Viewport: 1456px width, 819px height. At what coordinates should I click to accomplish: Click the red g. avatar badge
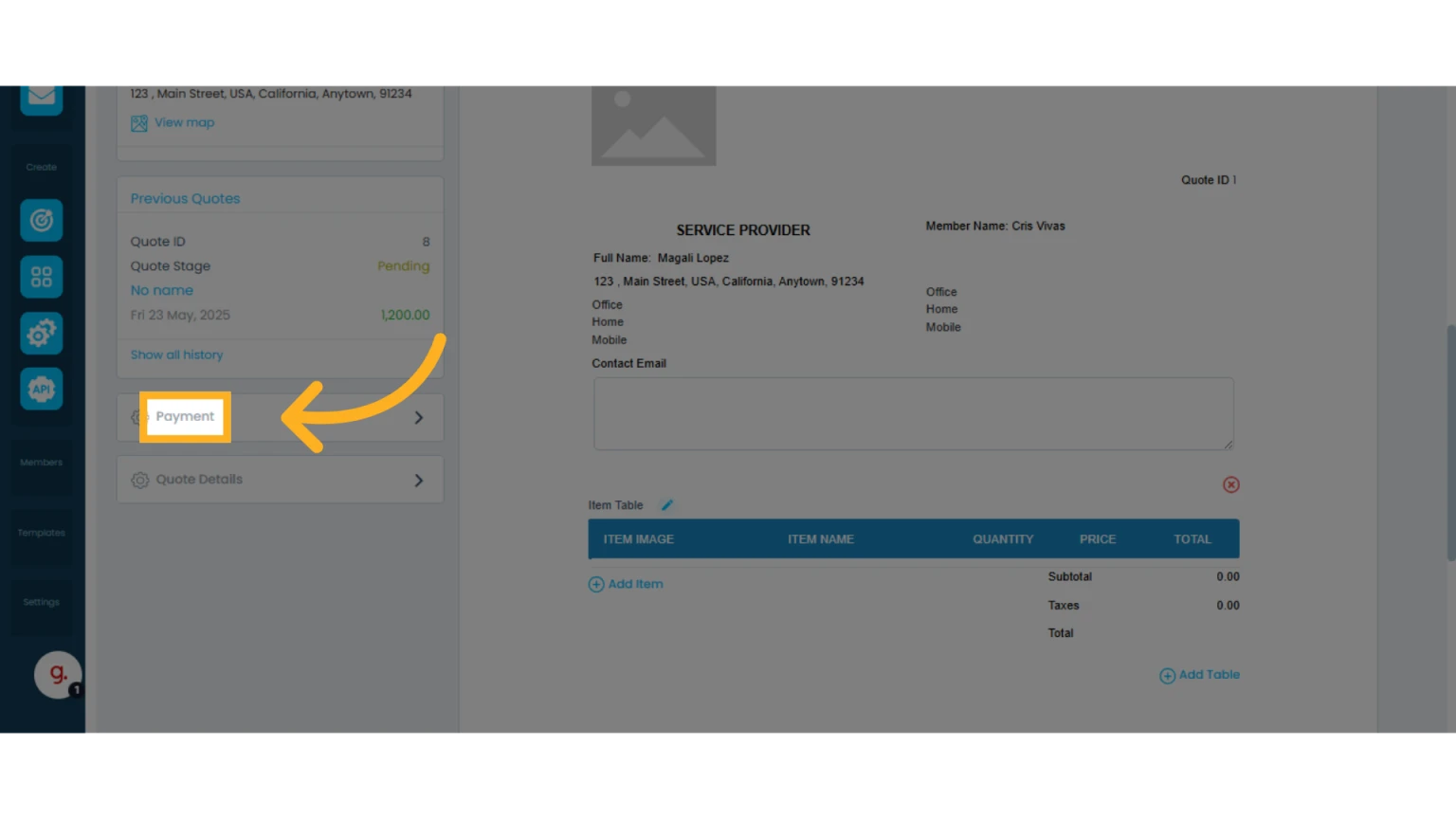click(58, 674)
